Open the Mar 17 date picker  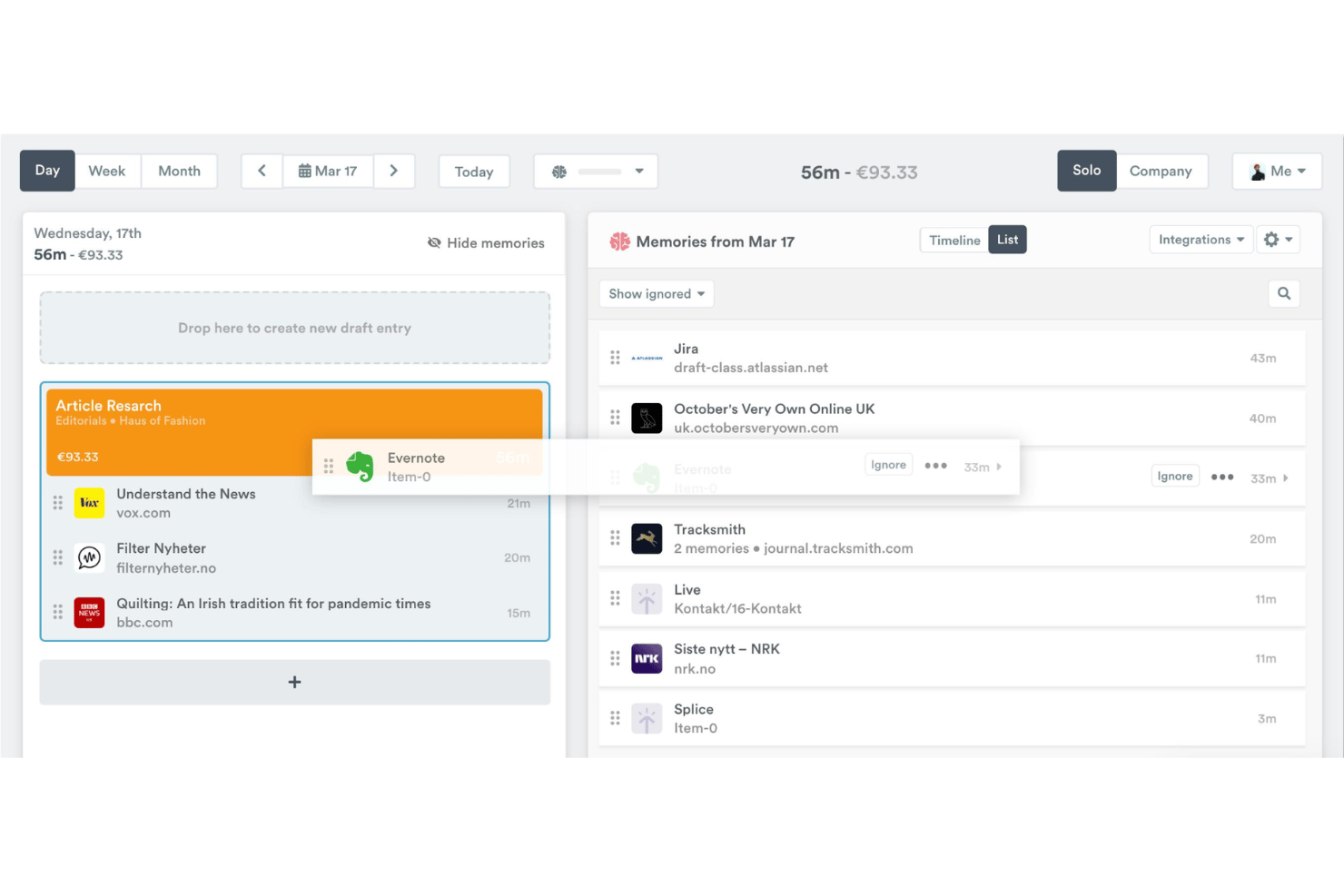click(328, 171)
